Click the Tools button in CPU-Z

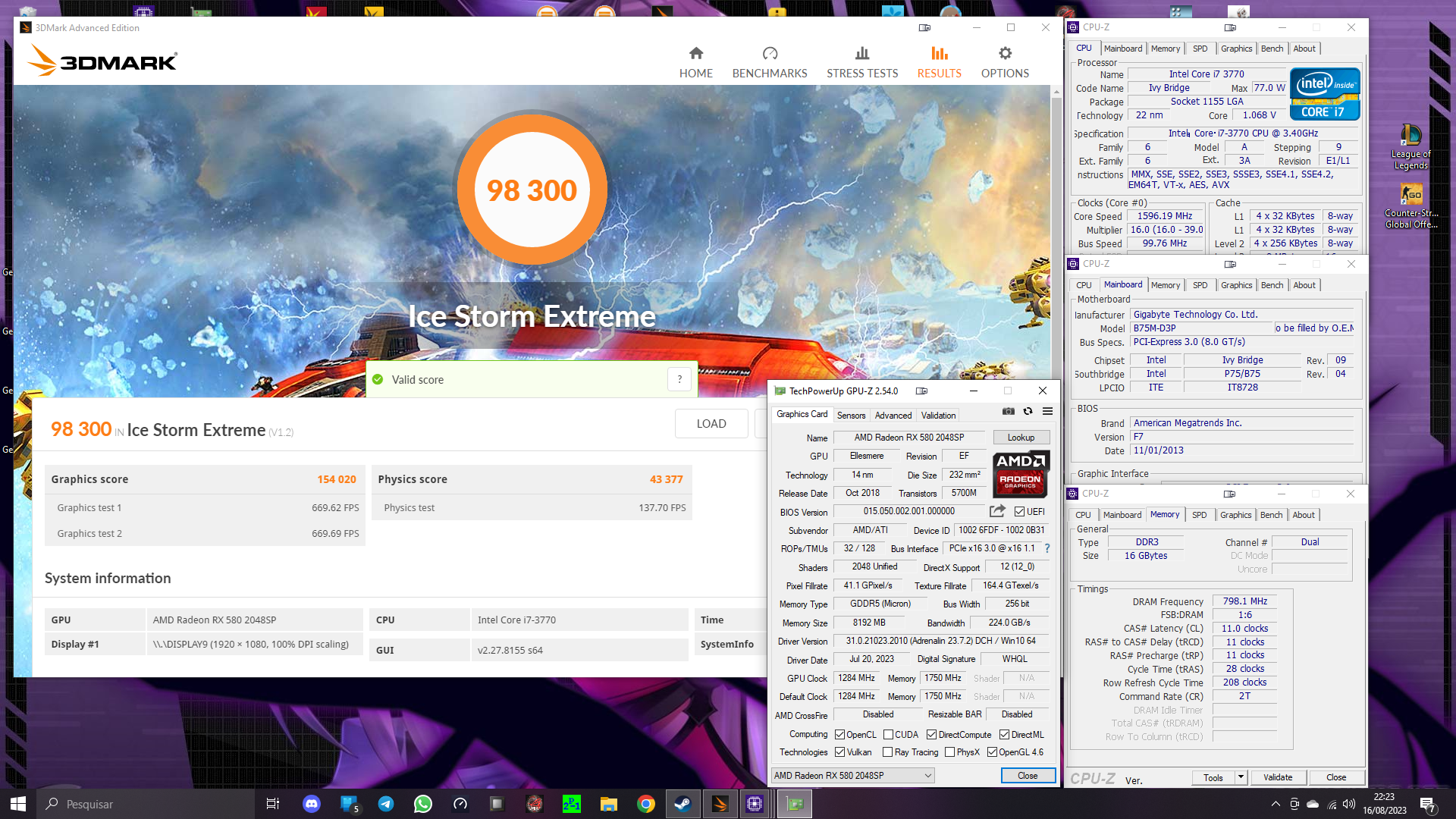[x=1213, y=777]
